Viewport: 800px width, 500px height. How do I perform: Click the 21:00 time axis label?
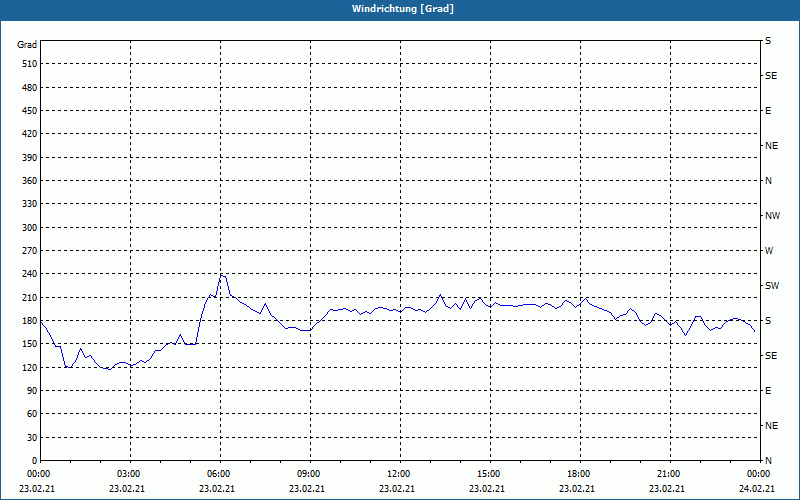click(668, 474)
